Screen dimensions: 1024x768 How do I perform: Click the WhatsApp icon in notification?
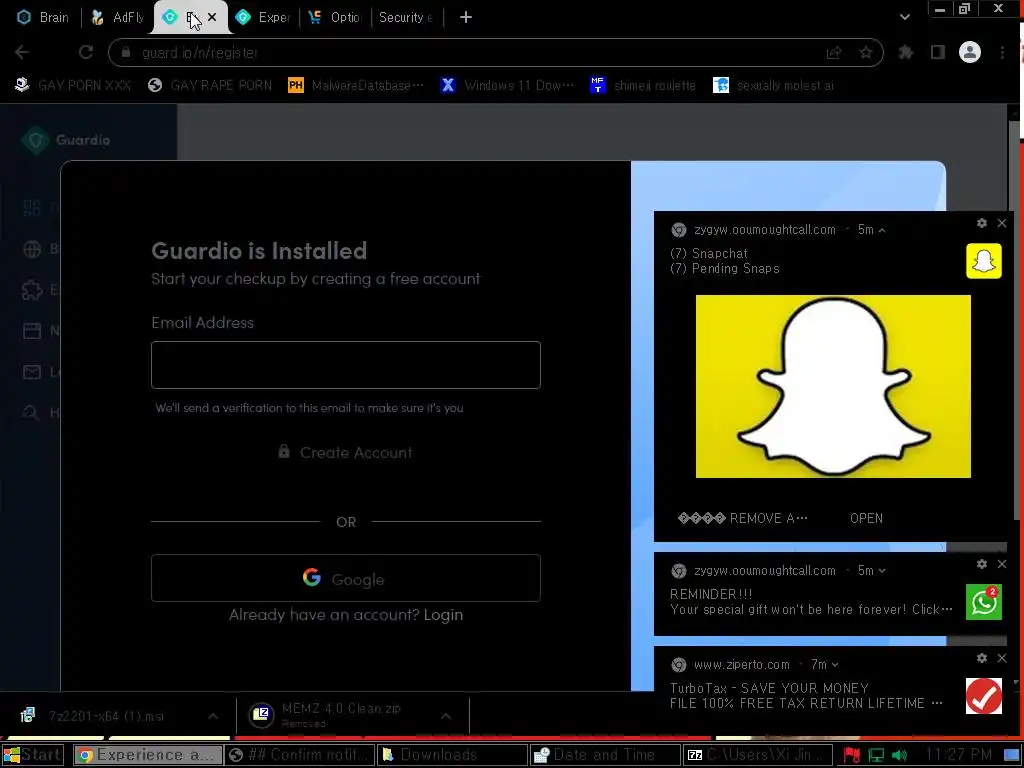click(x=984, y=602)
